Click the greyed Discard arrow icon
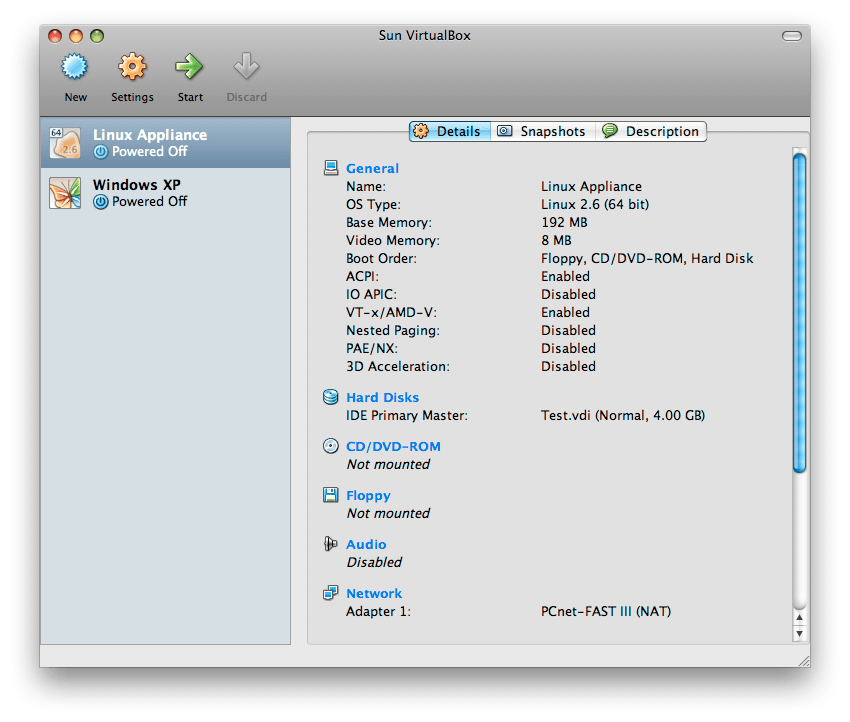 246,66
